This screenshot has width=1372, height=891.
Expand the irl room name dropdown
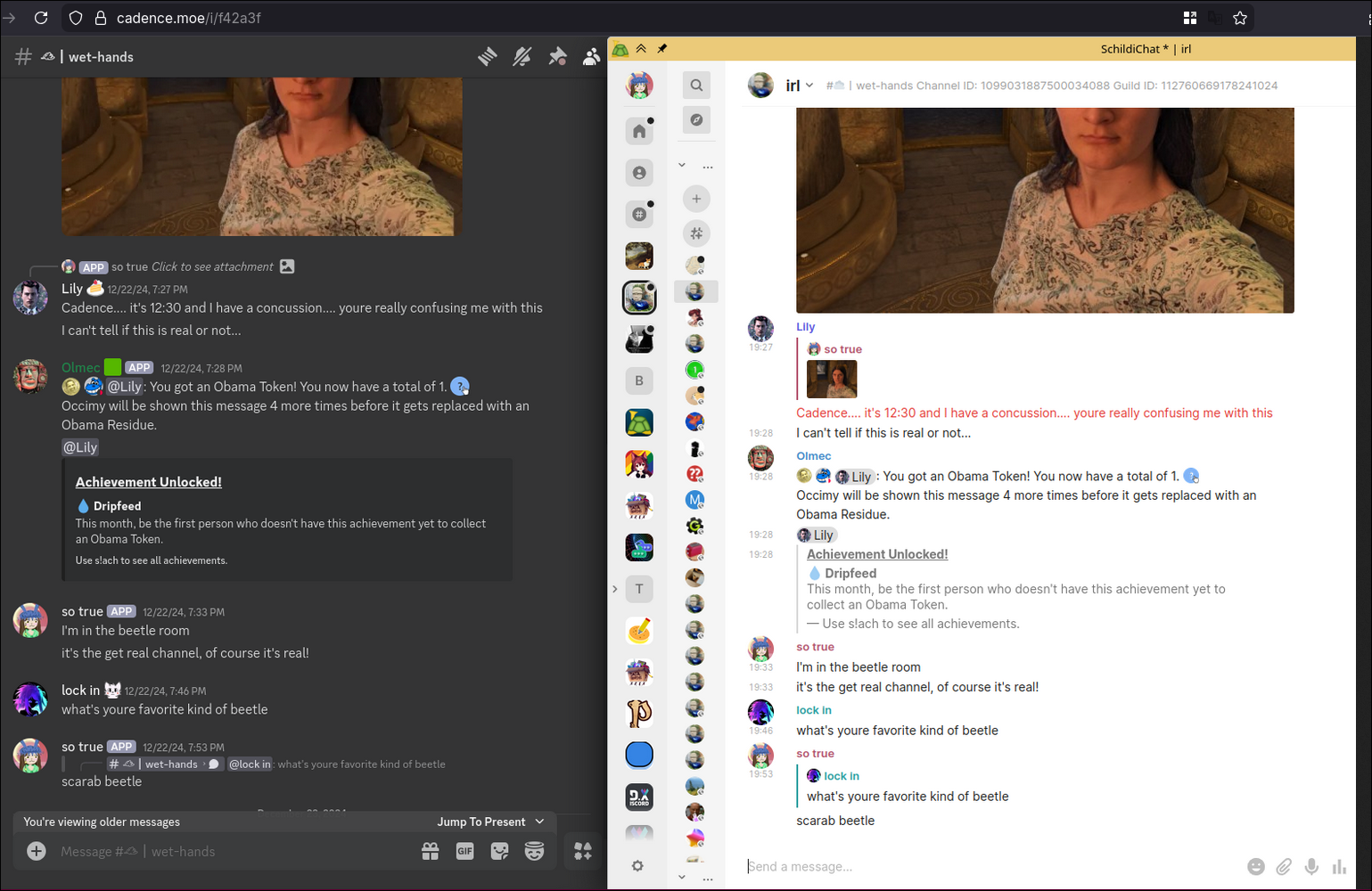coord(809,86)
